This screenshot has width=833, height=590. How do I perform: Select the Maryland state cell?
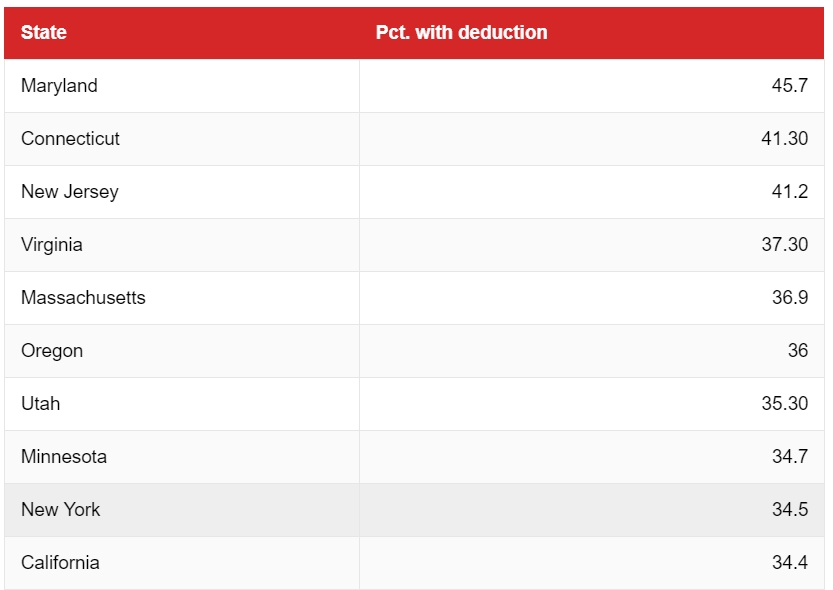(59, 86)
